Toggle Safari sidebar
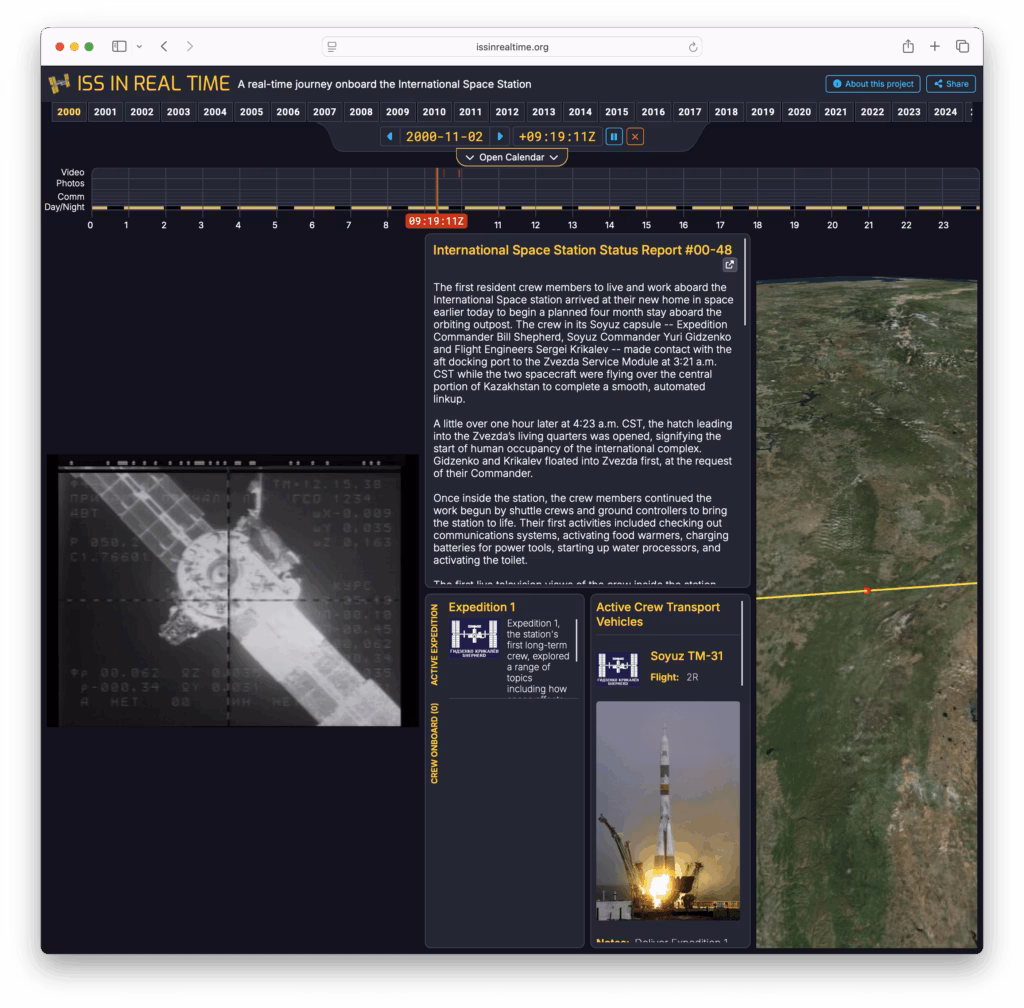The image size is (1024, 1008). tap(119, 47)
